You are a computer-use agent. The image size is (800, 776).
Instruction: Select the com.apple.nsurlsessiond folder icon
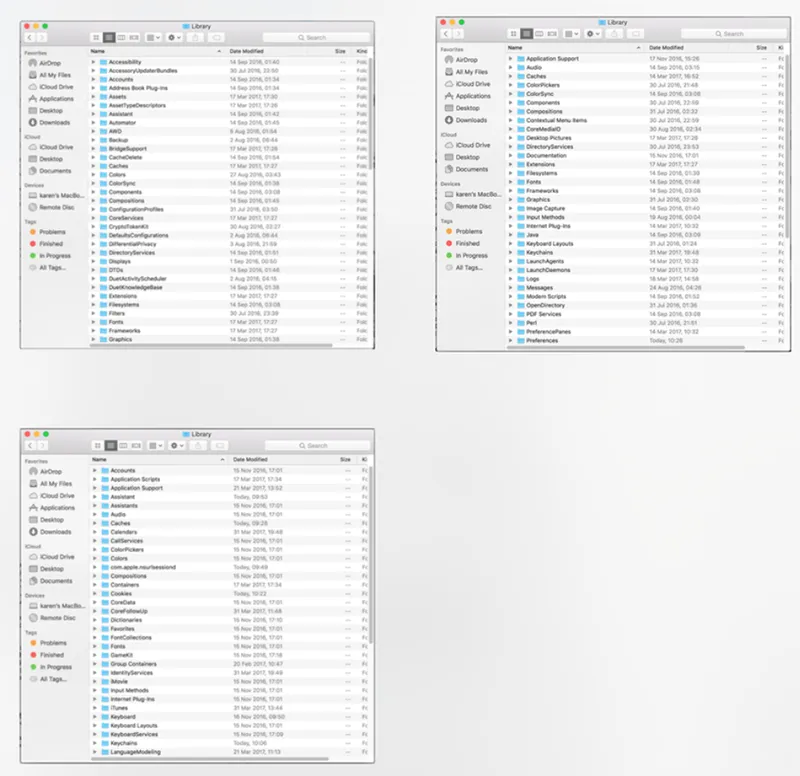(x=104, y=567)
